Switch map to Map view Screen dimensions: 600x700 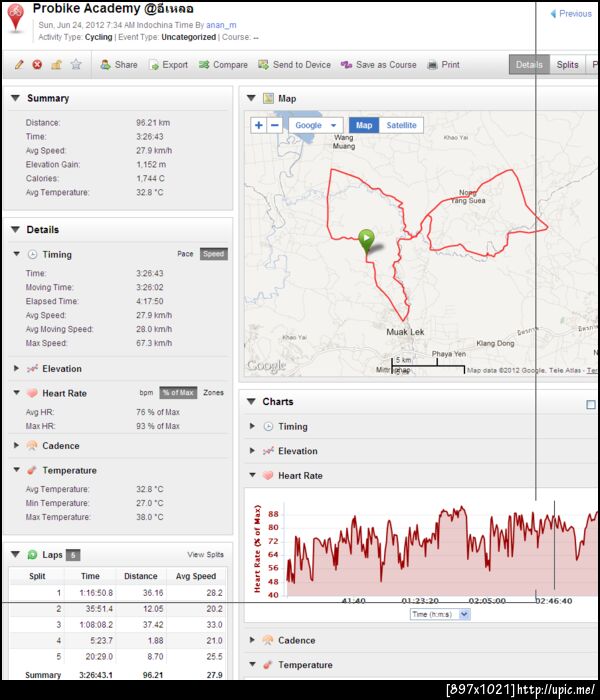tap(364, 125)
